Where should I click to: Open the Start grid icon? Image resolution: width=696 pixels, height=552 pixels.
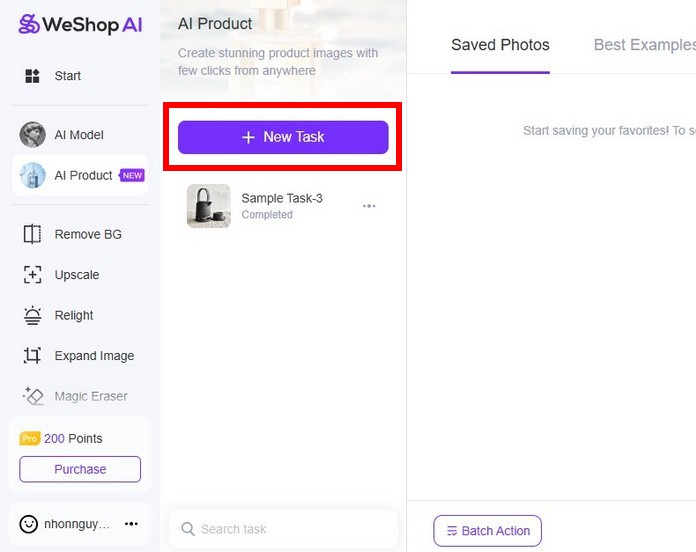click(x=32, y=76)
